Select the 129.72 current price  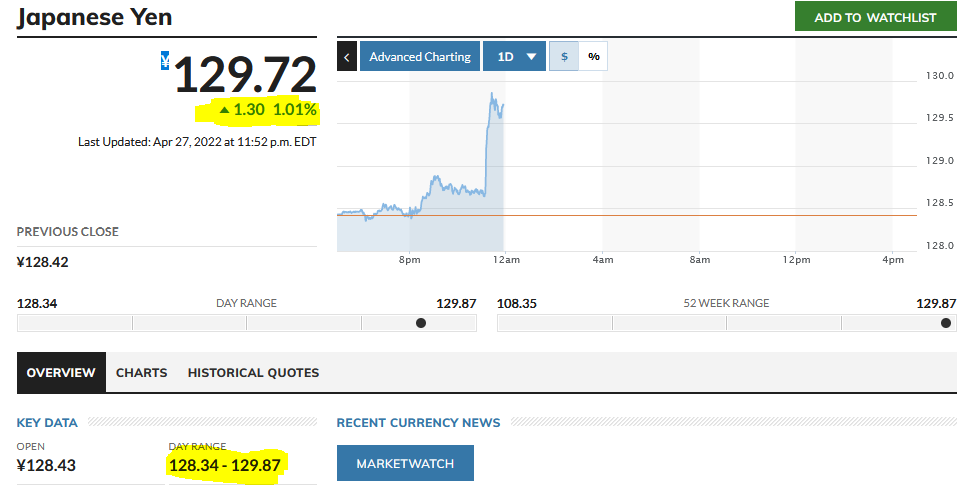coord(245,75)
